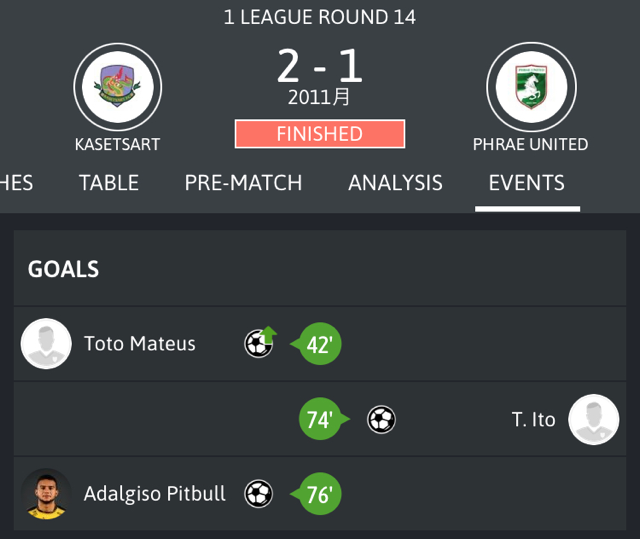Click the goal ball icon beside Toto Mateus
This screenshot has height=539, width=640.
260,343
